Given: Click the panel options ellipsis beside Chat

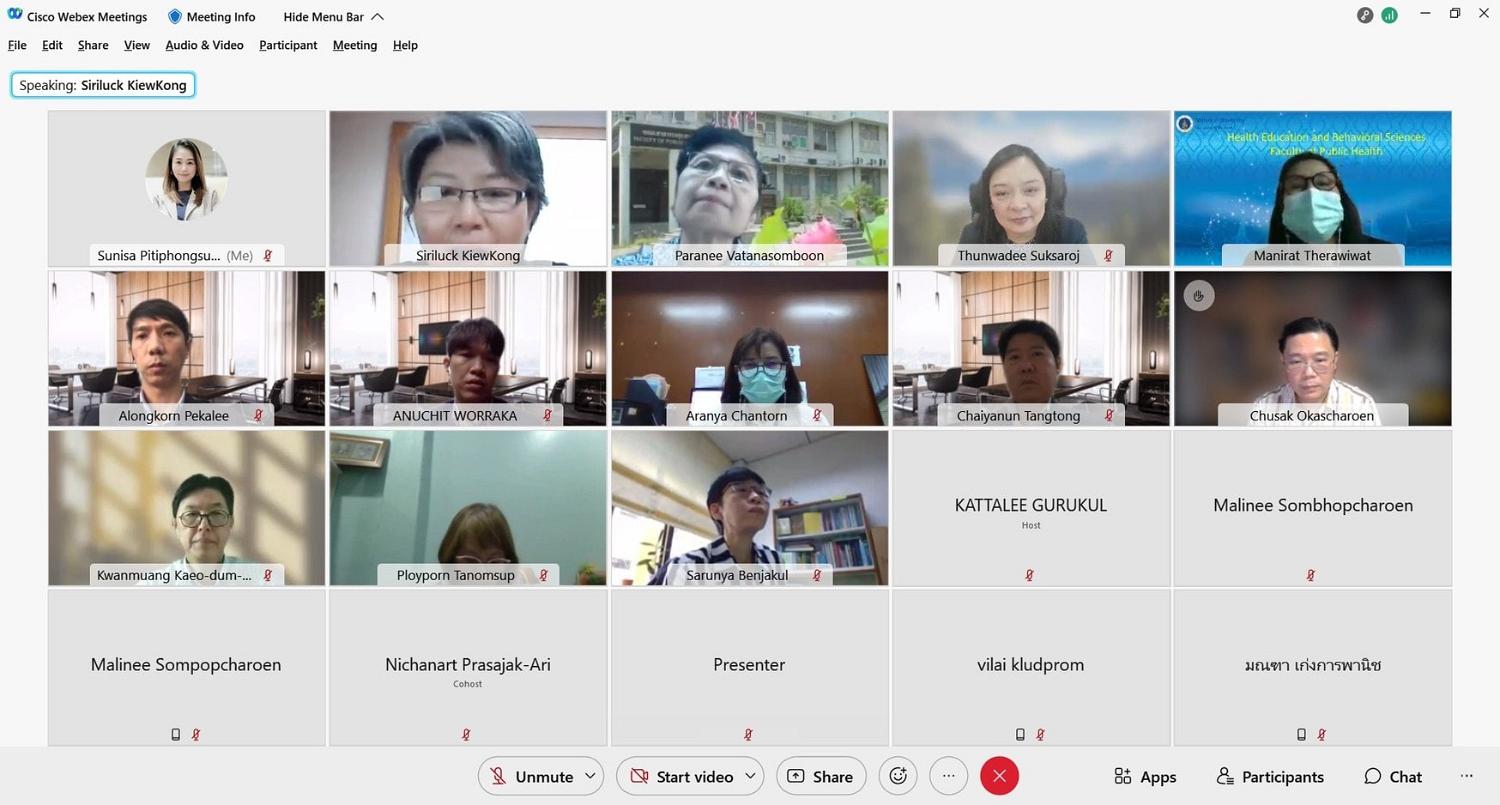Looking at the screenshot, I should [1467, 776].
